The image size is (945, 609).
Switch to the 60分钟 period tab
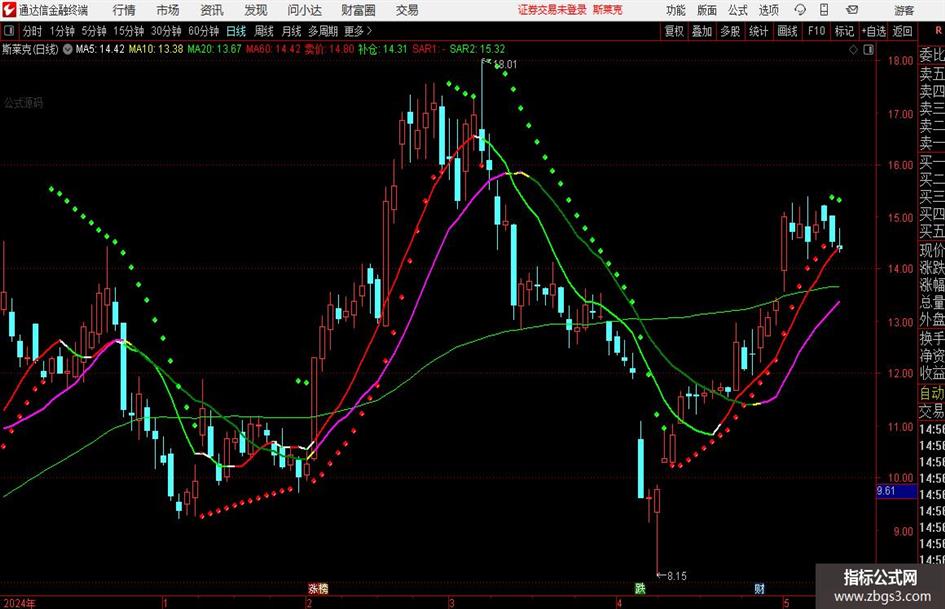[x=203, y=31]
